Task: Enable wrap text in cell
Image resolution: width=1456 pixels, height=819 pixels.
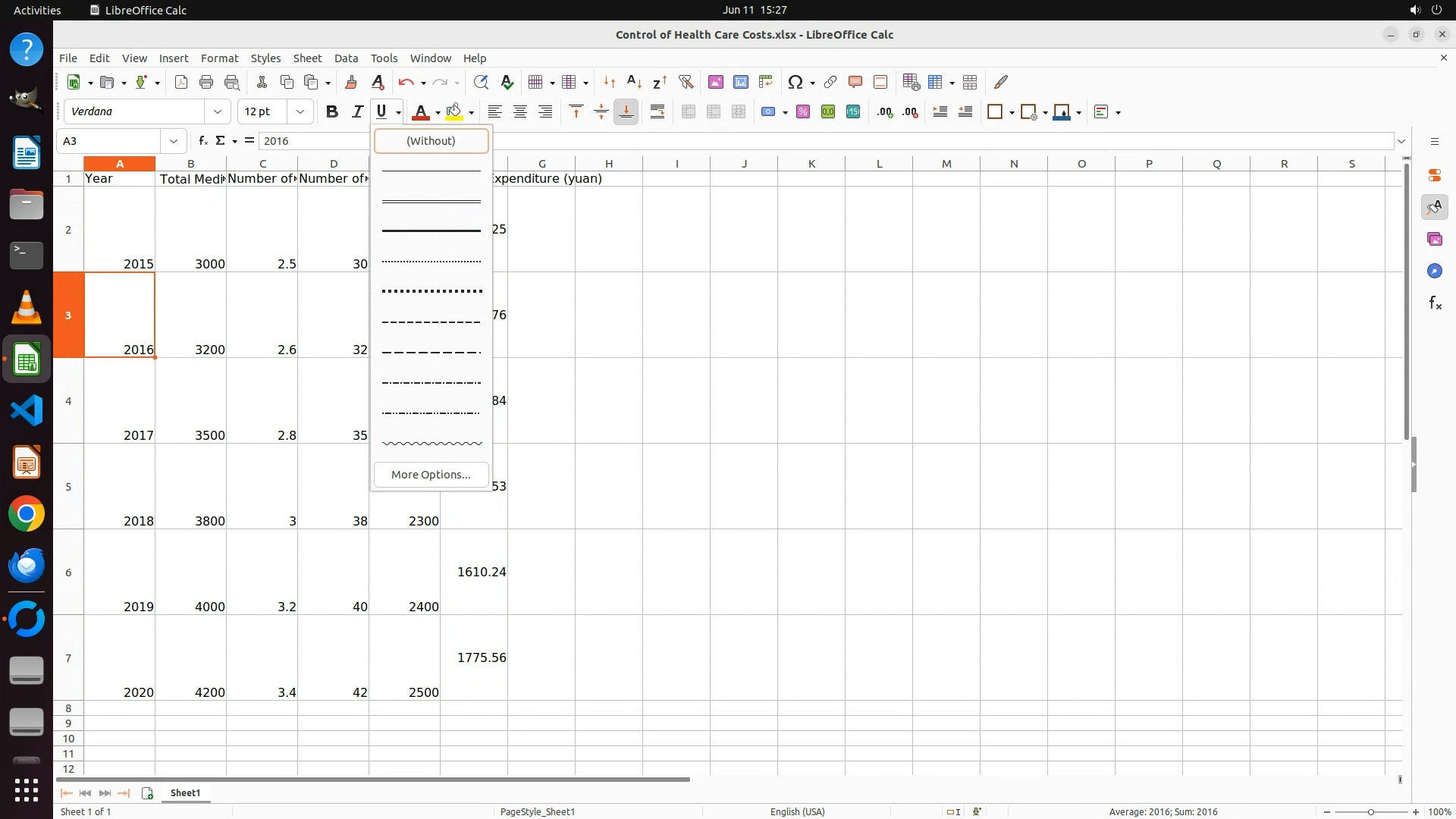Action: tap(657, 112)
